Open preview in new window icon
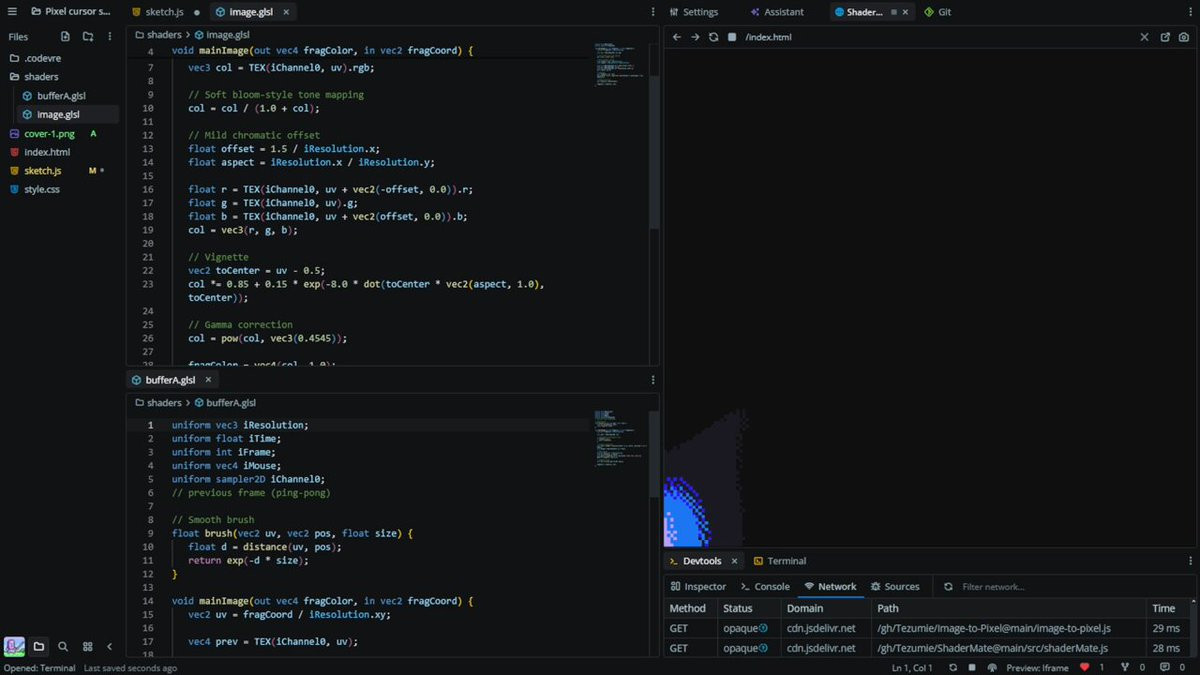This screenshot has height=675, width=1200. click(x=1165, y=37)
